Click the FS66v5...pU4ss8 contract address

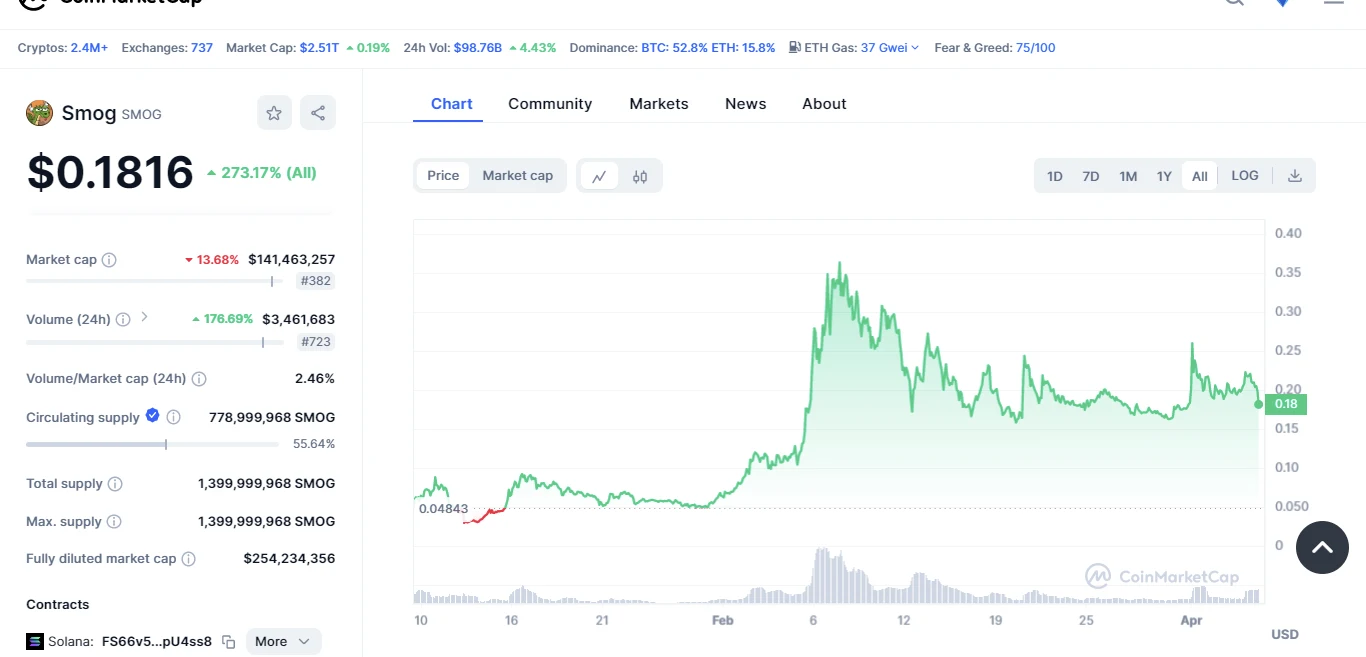coord(157,642)
